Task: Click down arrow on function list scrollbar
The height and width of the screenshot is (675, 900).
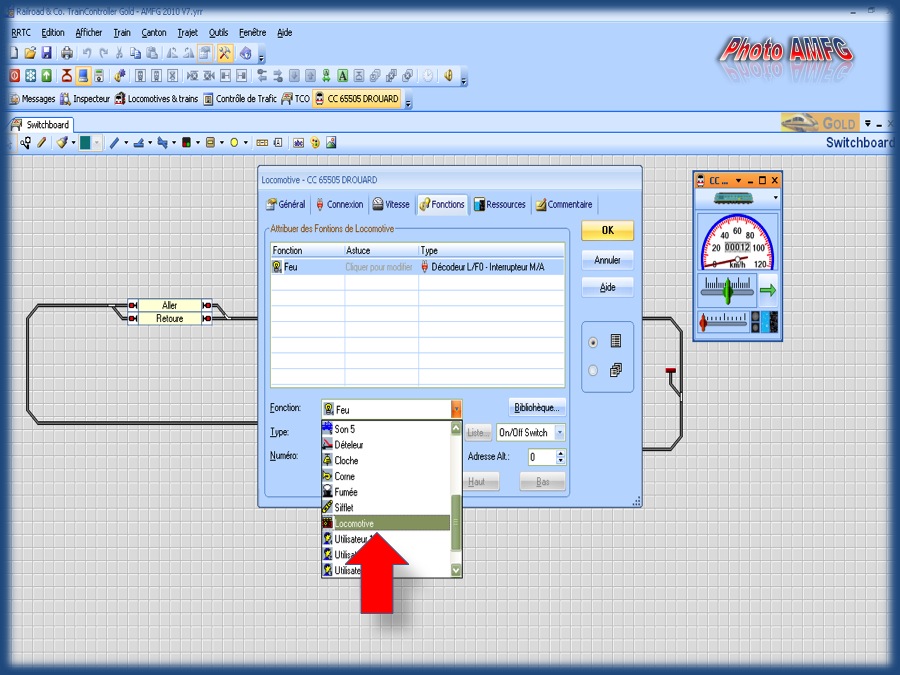Action: [x=456, y=570]
